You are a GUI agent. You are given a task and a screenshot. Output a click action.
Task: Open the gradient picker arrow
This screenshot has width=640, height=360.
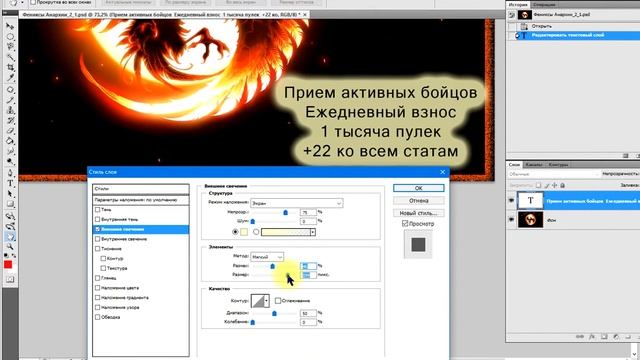point(313,232)
